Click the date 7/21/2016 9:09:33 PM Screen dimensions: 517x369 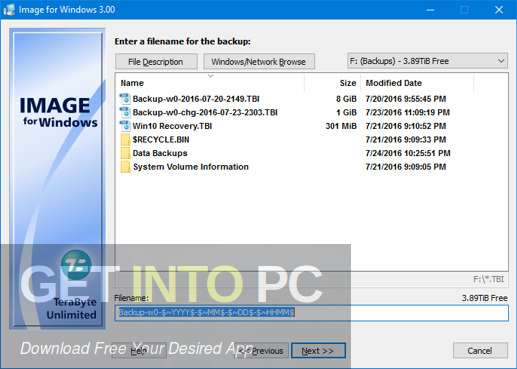(x=406, y=140)
